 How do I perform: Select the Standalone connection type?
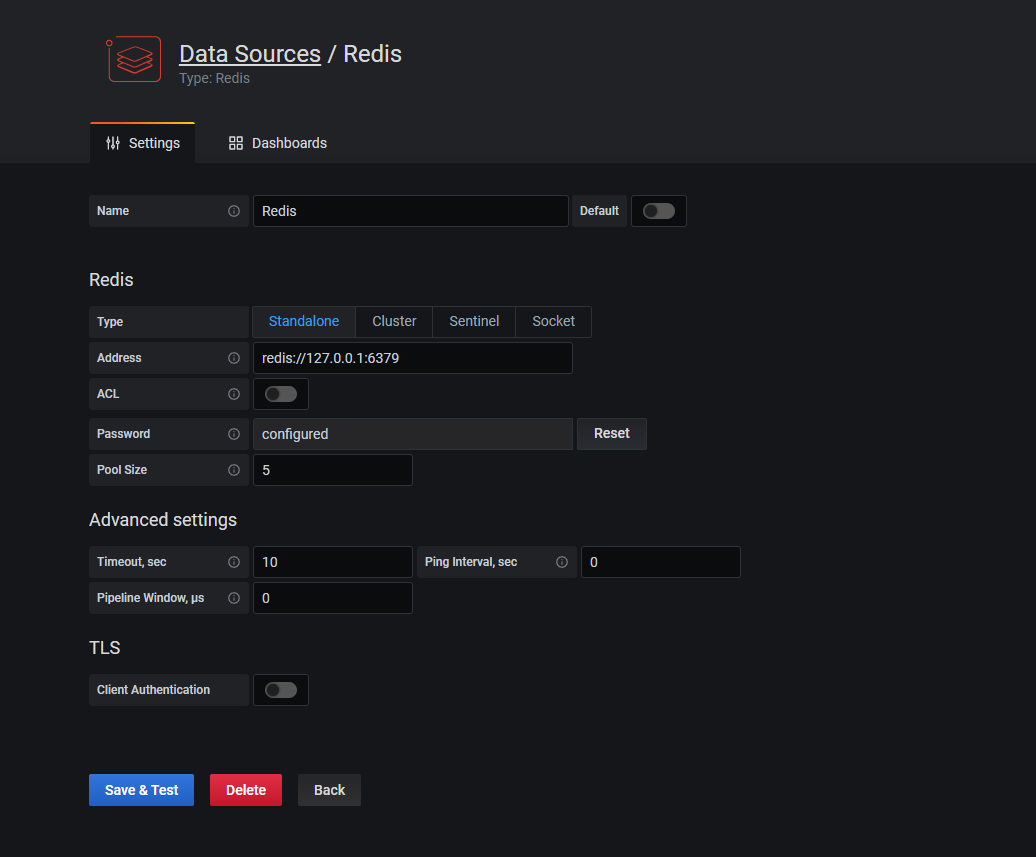coord(304,322)
